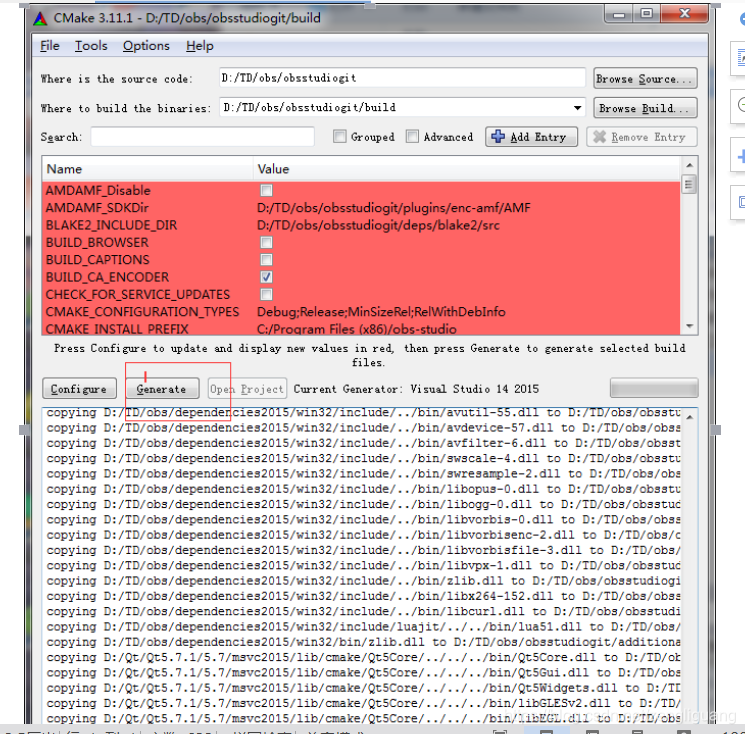Click the BLAKE2_INCLUDE_DIR value path
The image size is (745, 734).
coord(378,225)
